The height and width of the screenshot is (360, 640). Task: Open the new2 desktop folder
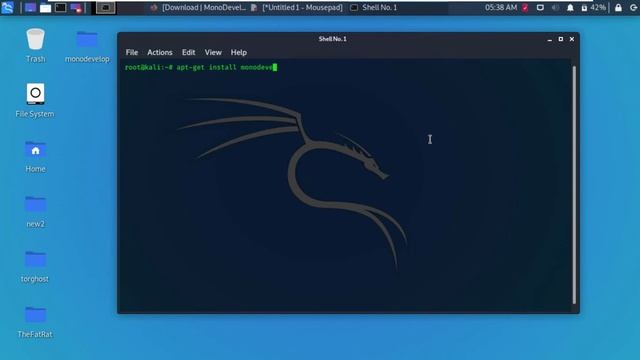(36, 211)
